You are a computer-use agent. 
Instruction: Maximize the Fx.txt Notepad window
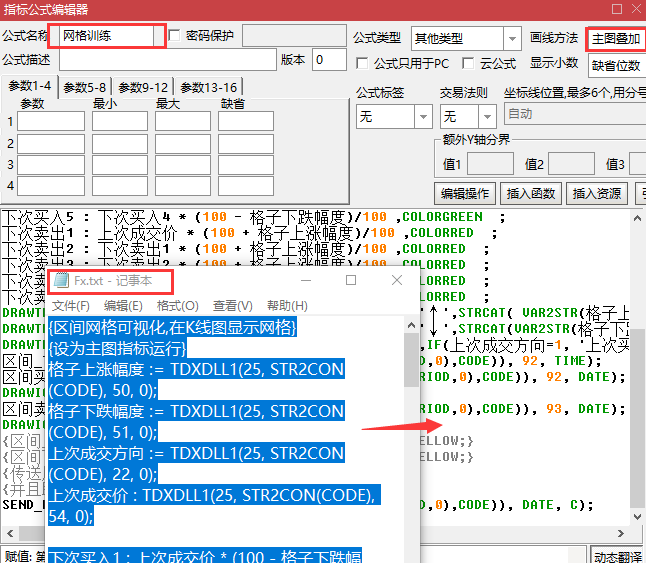click(351, 281)
